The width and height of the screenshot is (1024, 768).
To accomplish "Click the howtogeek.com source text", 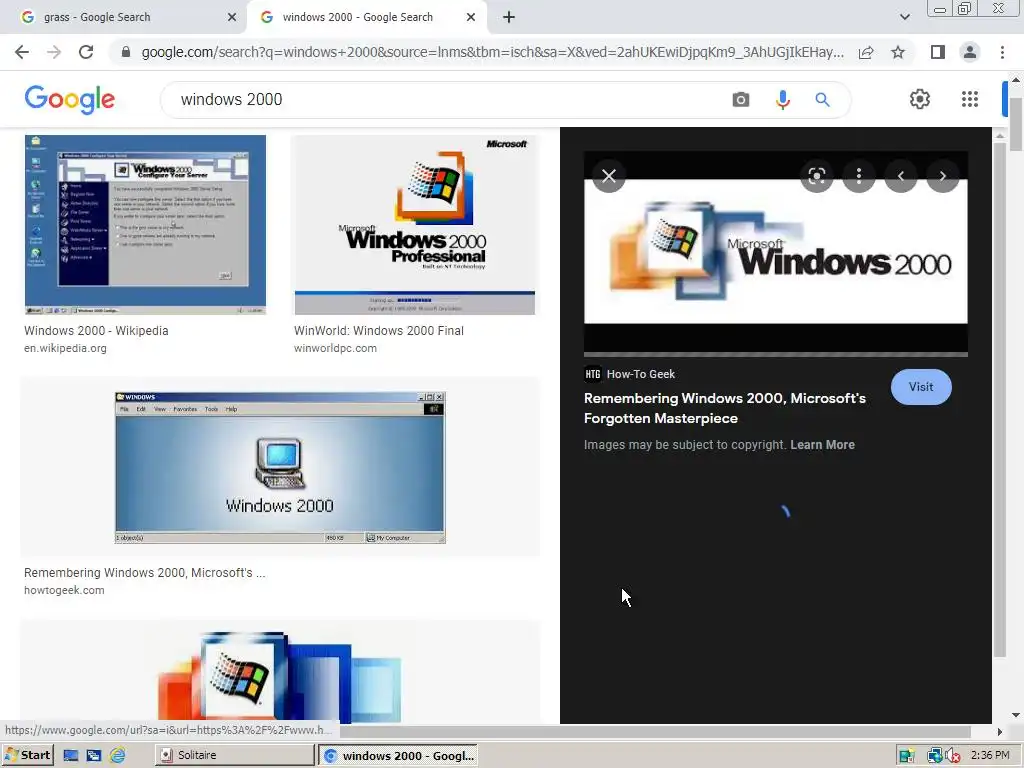I will [x=64, y=590].
